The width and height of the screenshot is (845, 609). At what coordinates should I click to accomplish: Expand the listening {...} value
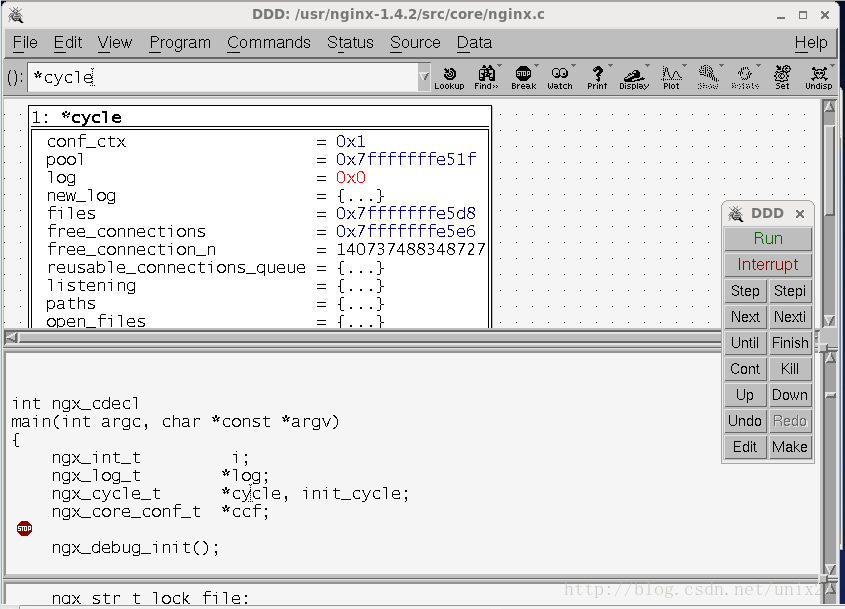click(361, 286)
